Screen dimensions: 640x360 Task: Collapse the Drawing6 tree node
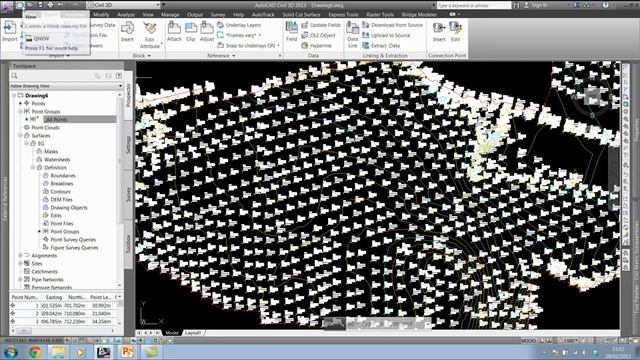(14, 95)
